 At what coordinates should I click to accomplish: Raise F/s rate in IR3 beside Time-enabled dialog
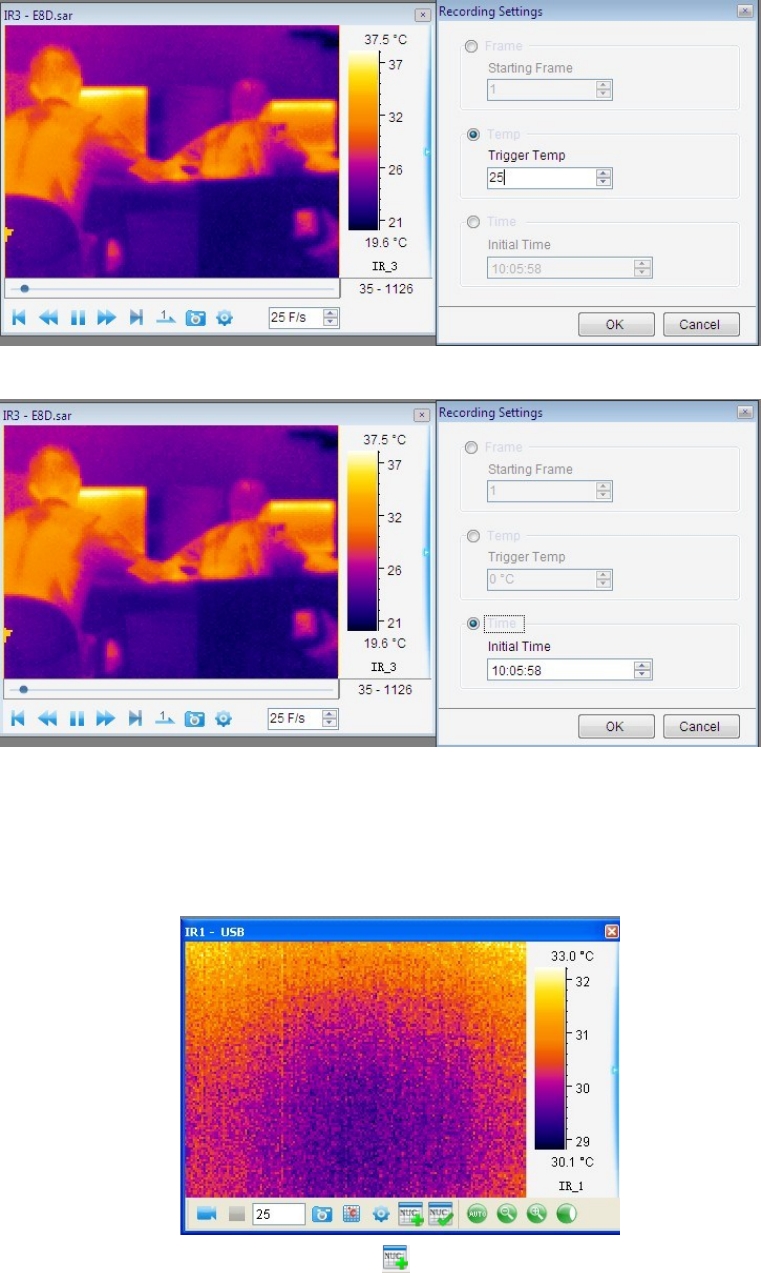pos(331,713)
